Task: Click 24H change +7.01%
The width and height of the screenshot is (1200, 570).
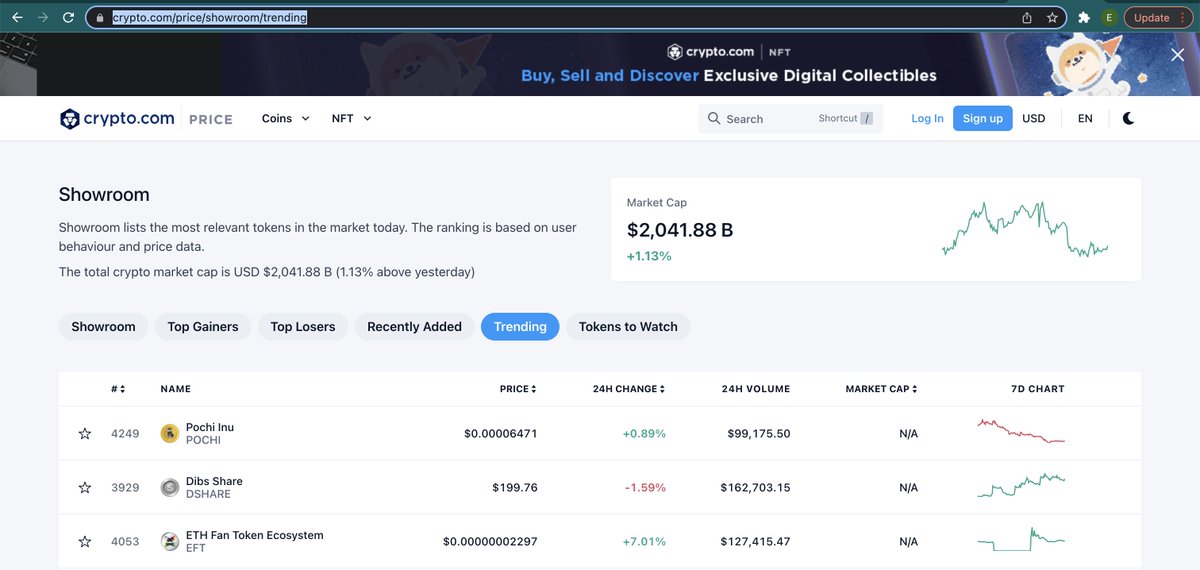Action: click(x=644, y=542)
